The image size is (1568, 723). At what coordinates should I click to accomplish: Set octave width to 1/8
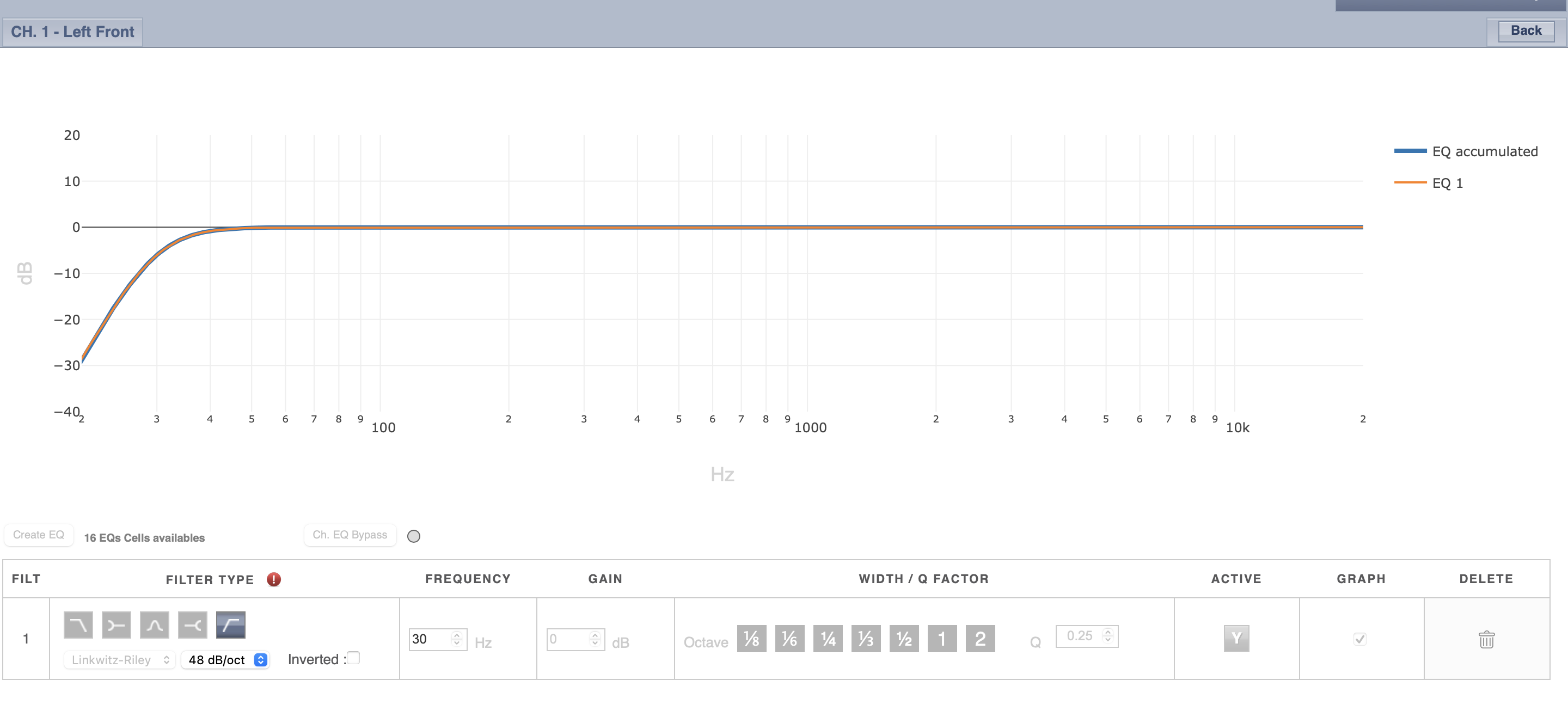[751, 639]
